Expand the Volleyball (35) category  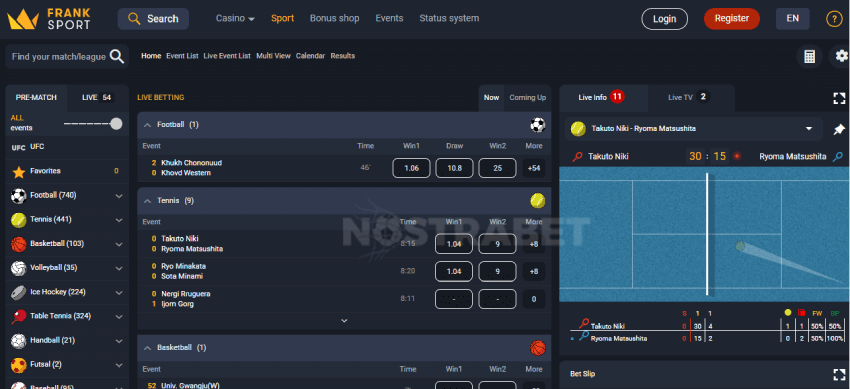(x=119, y=268)
